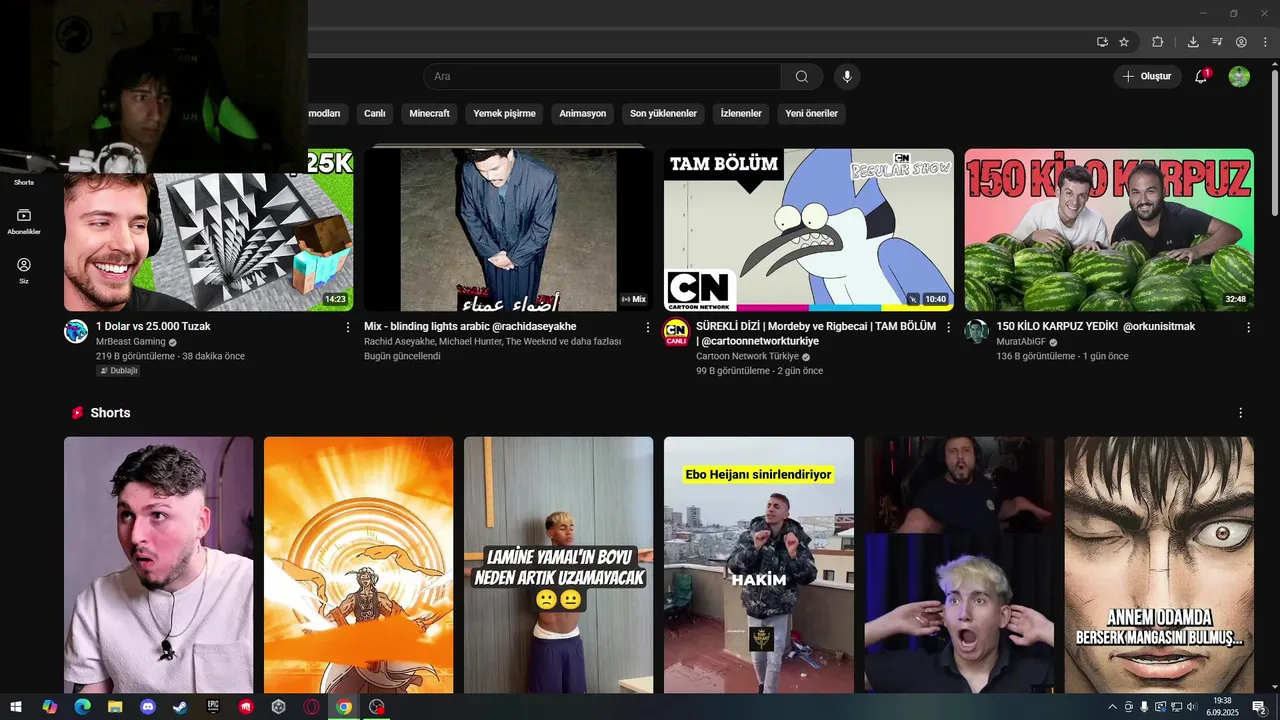1280x720 pixels.
Task: Select the Son yüklenenler filter chip
Action: (x=663, y=114)
